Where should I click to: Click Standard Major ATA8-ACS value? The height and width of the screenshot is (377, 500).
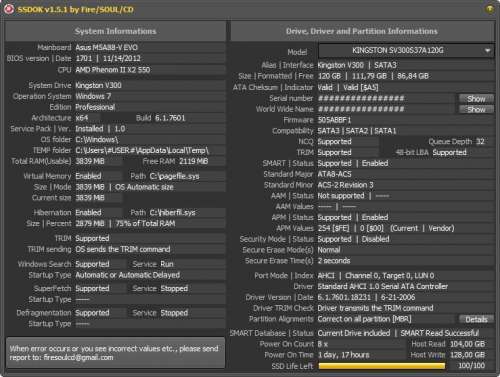point(334,174)
